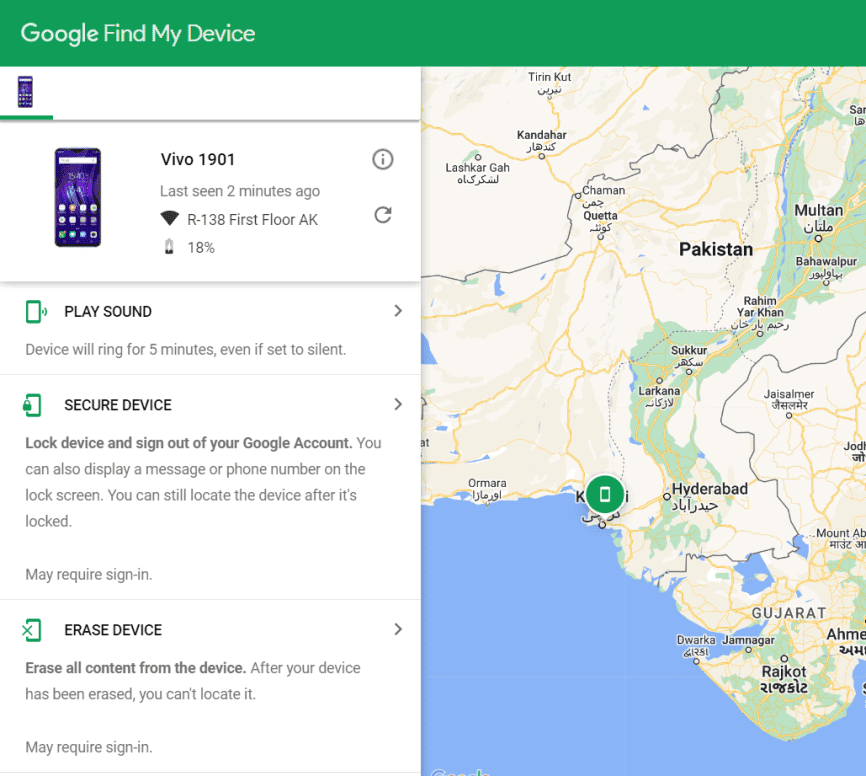866x776 pixels.
Task: Select the Vivo device tab thumbnail
Action: [25, 92]
